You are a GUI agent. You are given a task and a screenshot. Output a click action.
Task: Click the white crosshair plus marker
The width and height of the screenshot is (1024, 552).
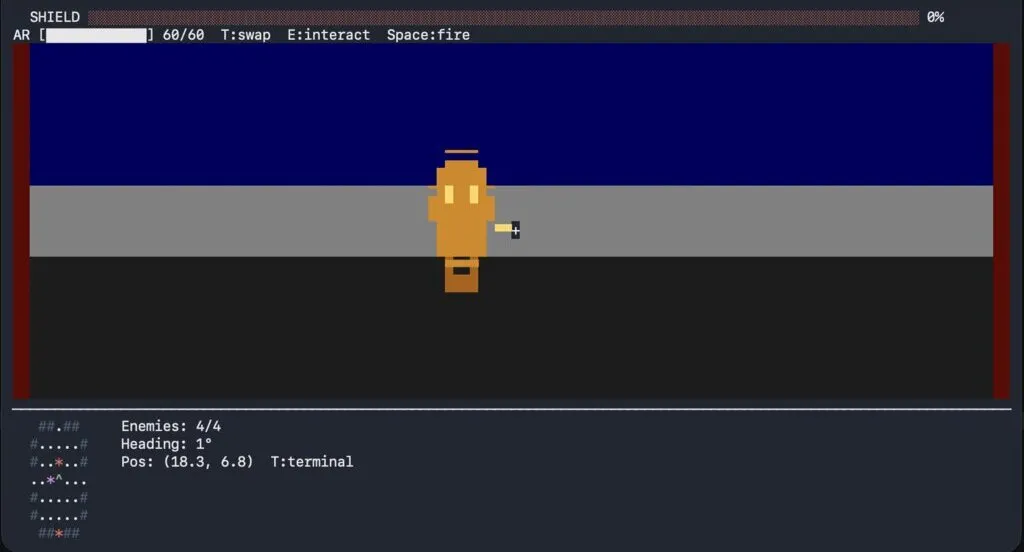[x=516, y=231]
